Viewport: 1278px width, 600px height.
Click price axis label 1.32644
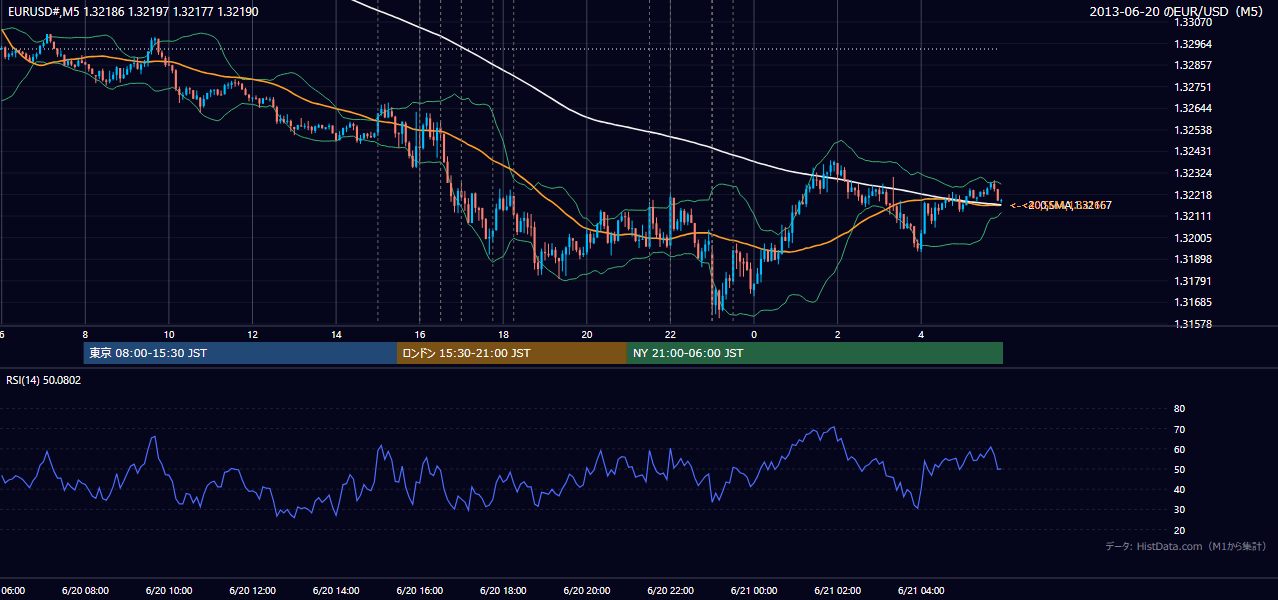(1194, 108)
